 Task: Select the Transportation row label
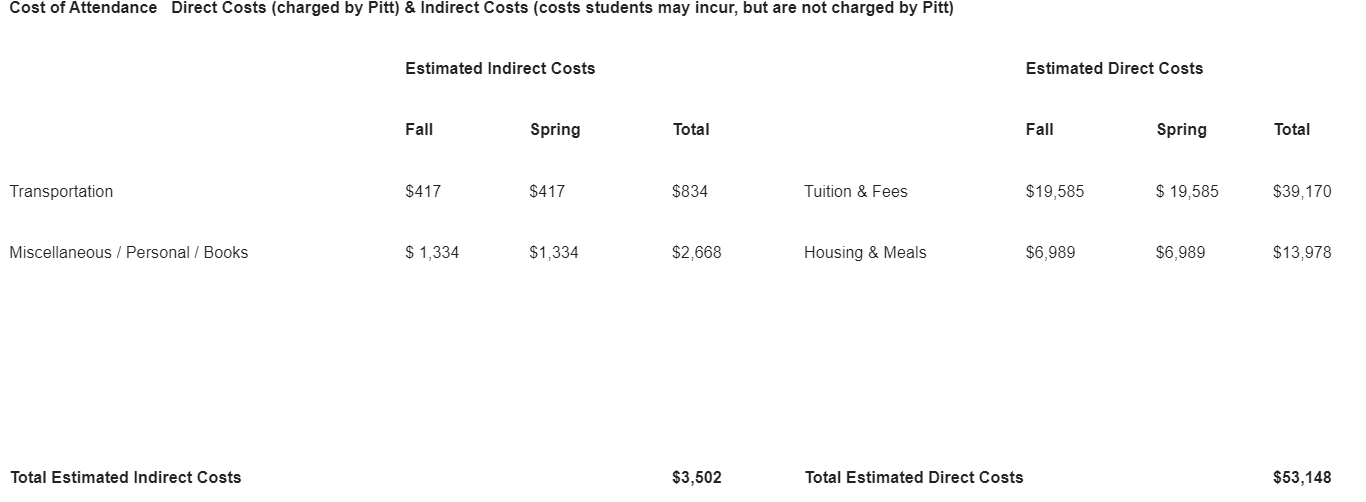tap(61, 191)
